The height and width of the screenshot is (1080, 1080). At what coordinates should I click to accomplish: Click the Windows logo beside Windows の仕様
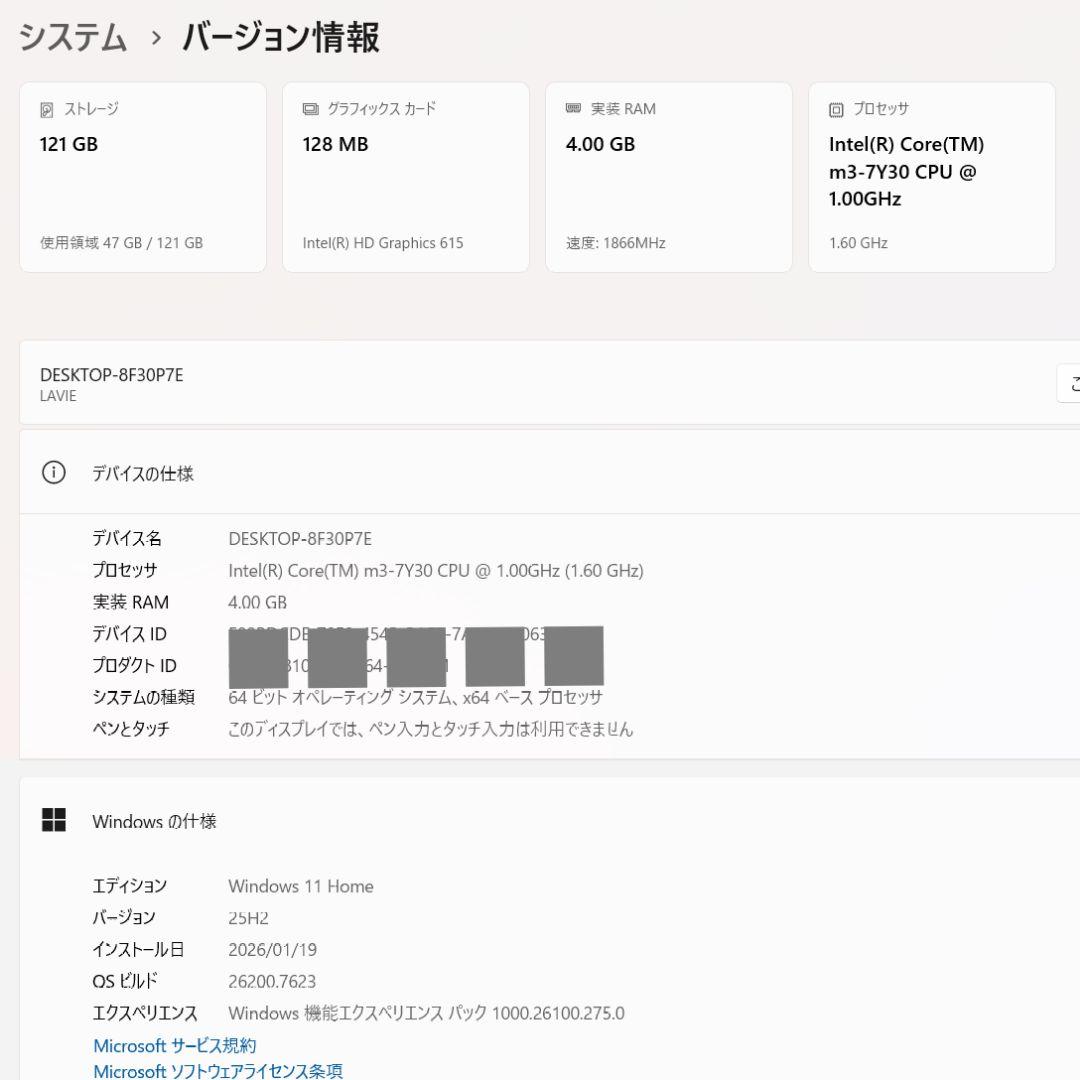point(53,818)
